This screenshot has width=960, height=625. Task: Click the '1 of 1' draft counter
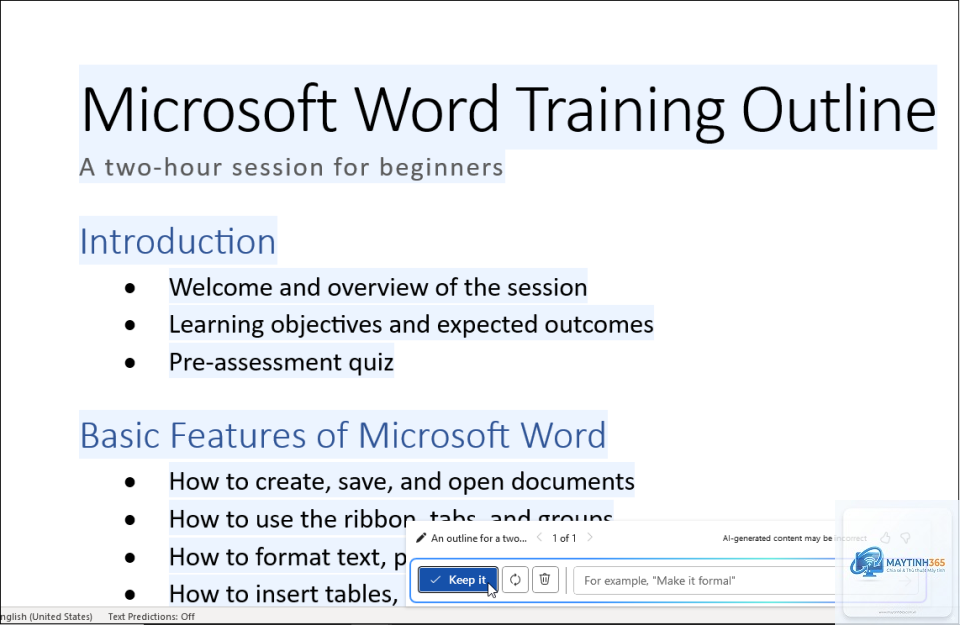tap(564, 538)
